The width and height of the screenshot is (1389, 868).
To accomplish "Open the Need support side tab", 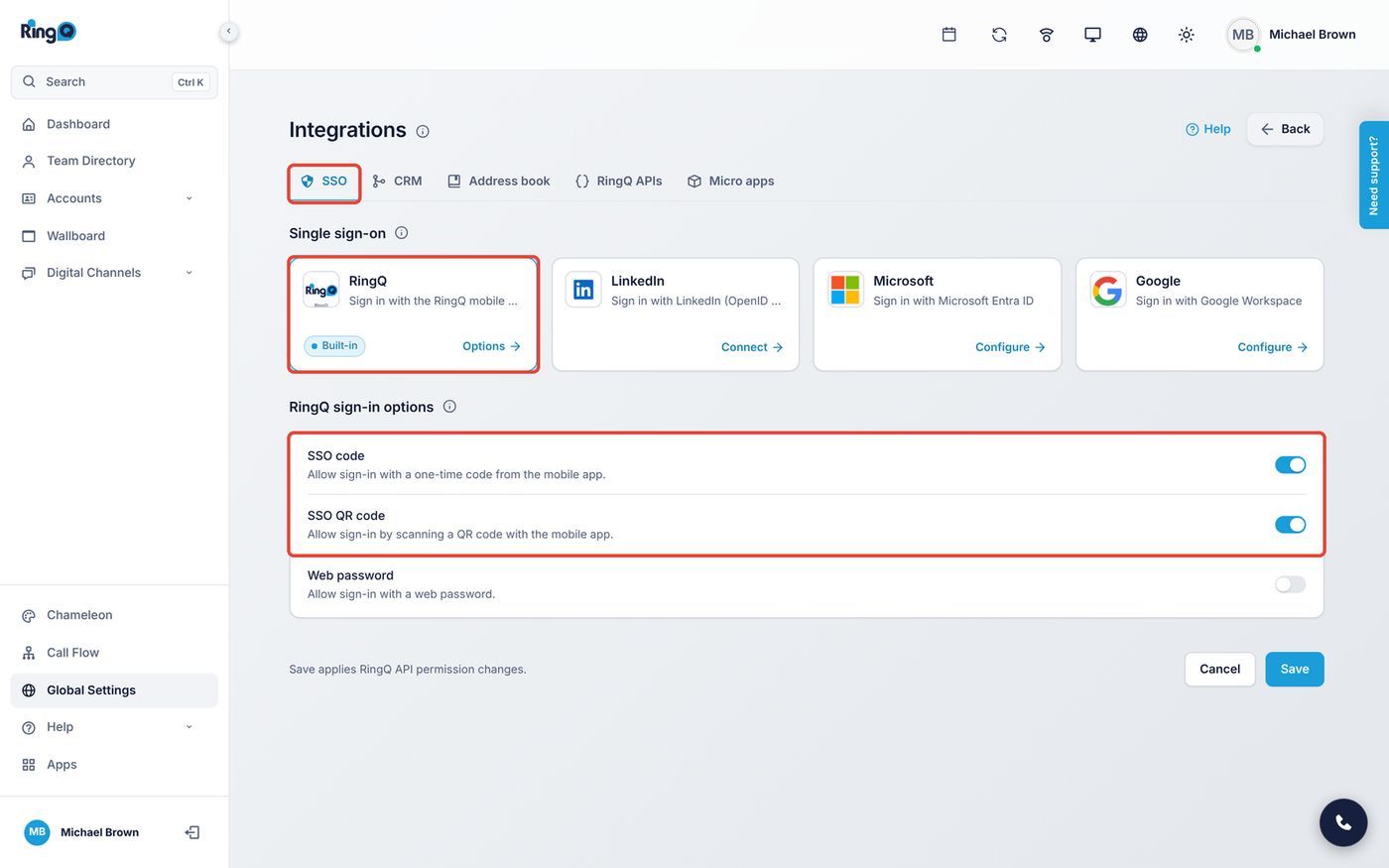I will pos(1374,176).
